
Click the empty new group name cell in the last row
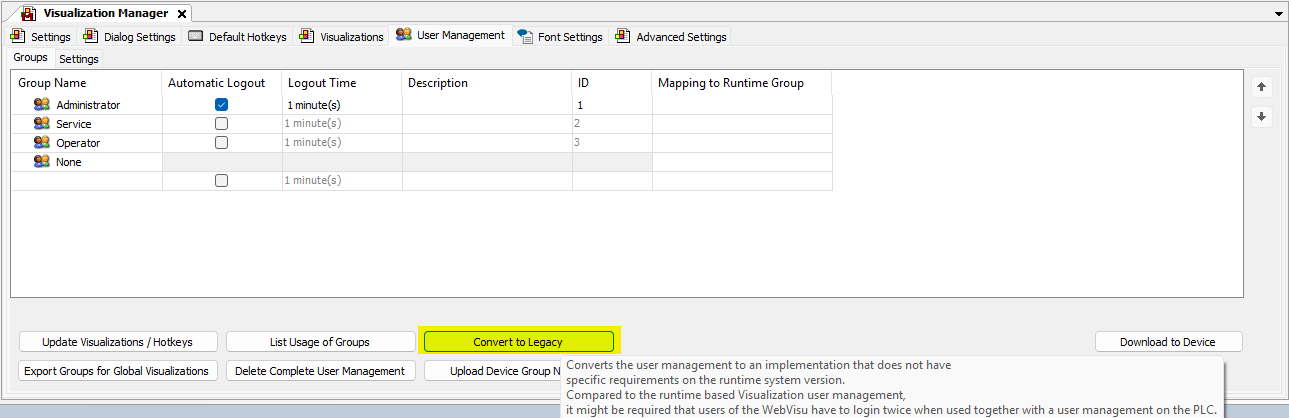87,181
